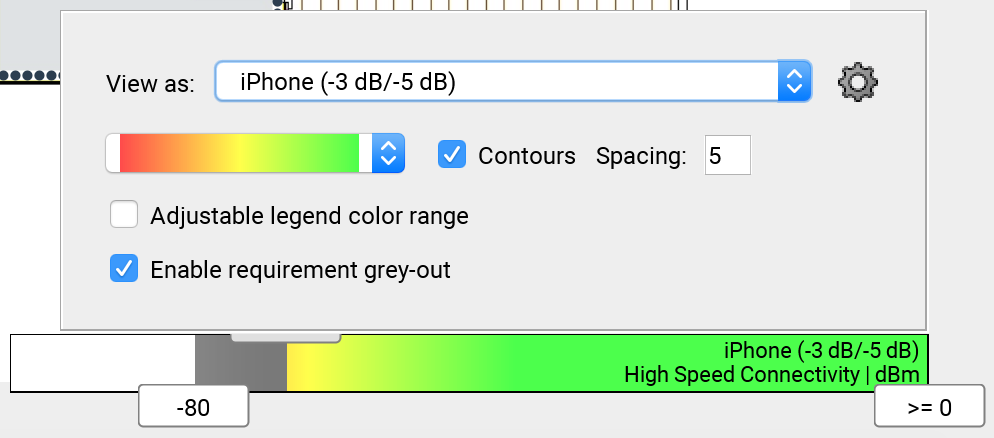Click the small handle tab above legend bar

(286, 337)
